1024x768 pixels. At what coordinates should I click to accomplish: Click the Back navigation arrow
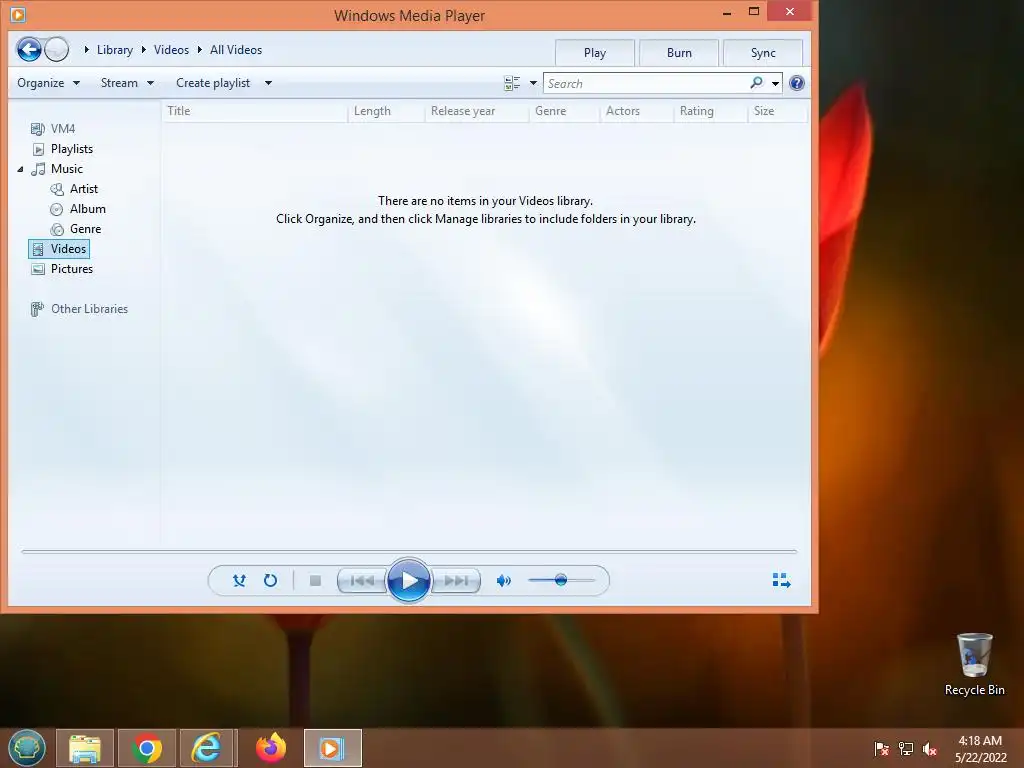(x=29, y=50)
